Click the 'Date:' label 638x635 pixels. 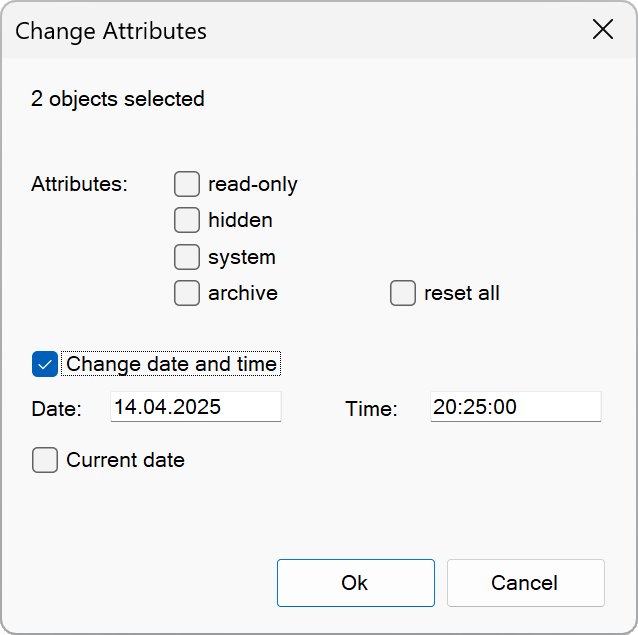(56, 408)
